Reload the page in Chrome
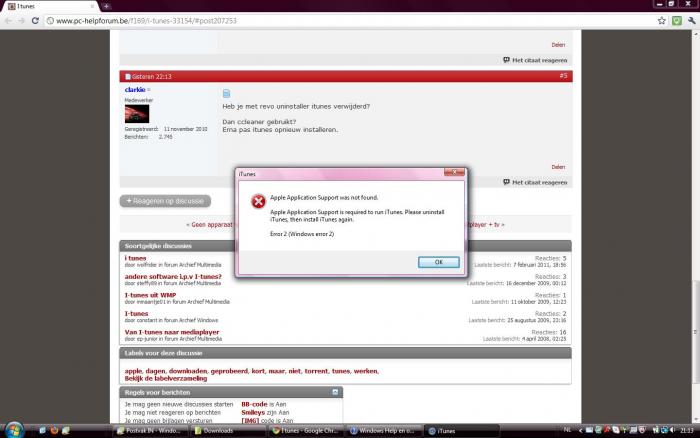This screenshot has width=700, height=438. point(35,21)
